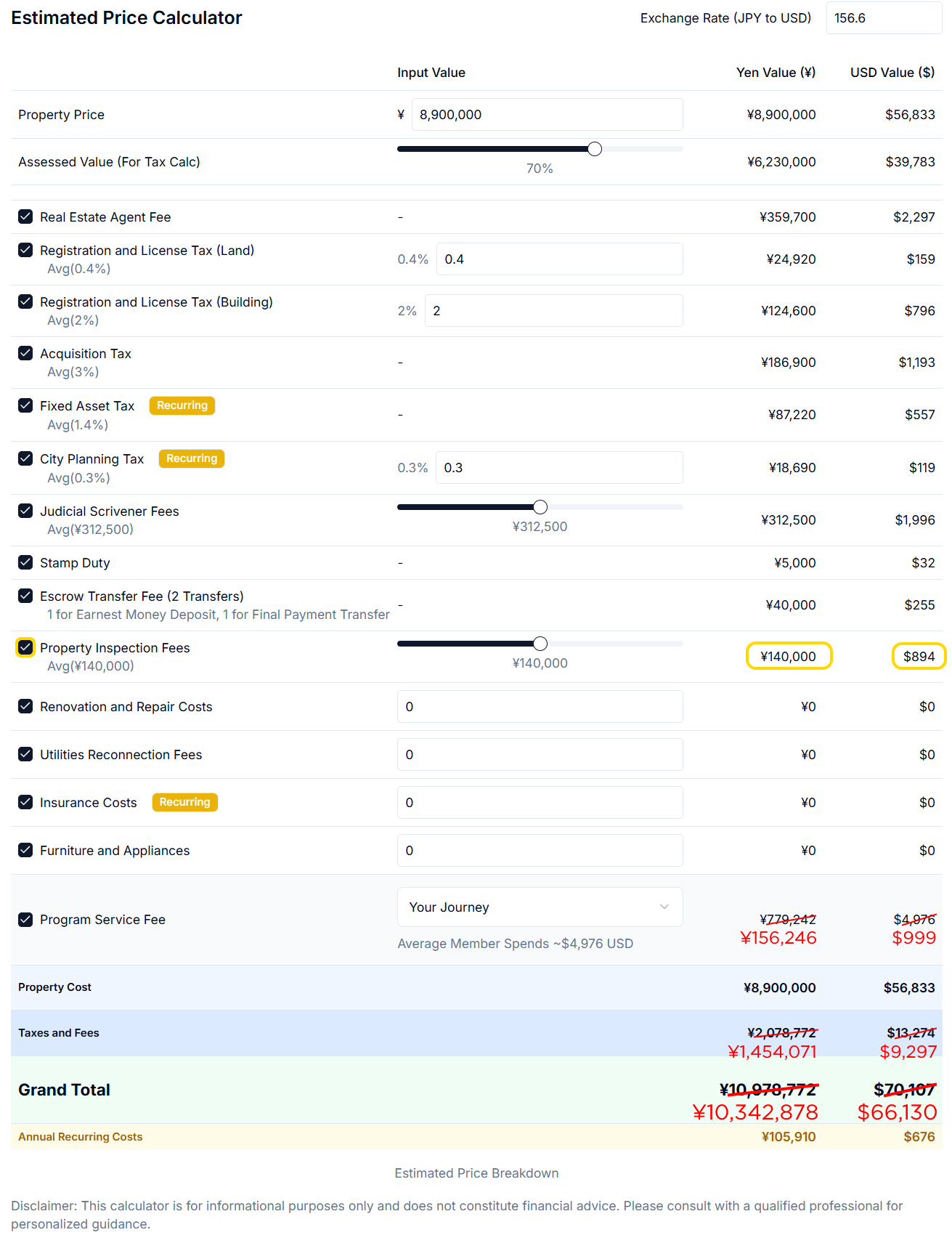Focus the Furniture and Appliances input field
The height and width of the screenshot is (1235, 952).
click(540, 851)
